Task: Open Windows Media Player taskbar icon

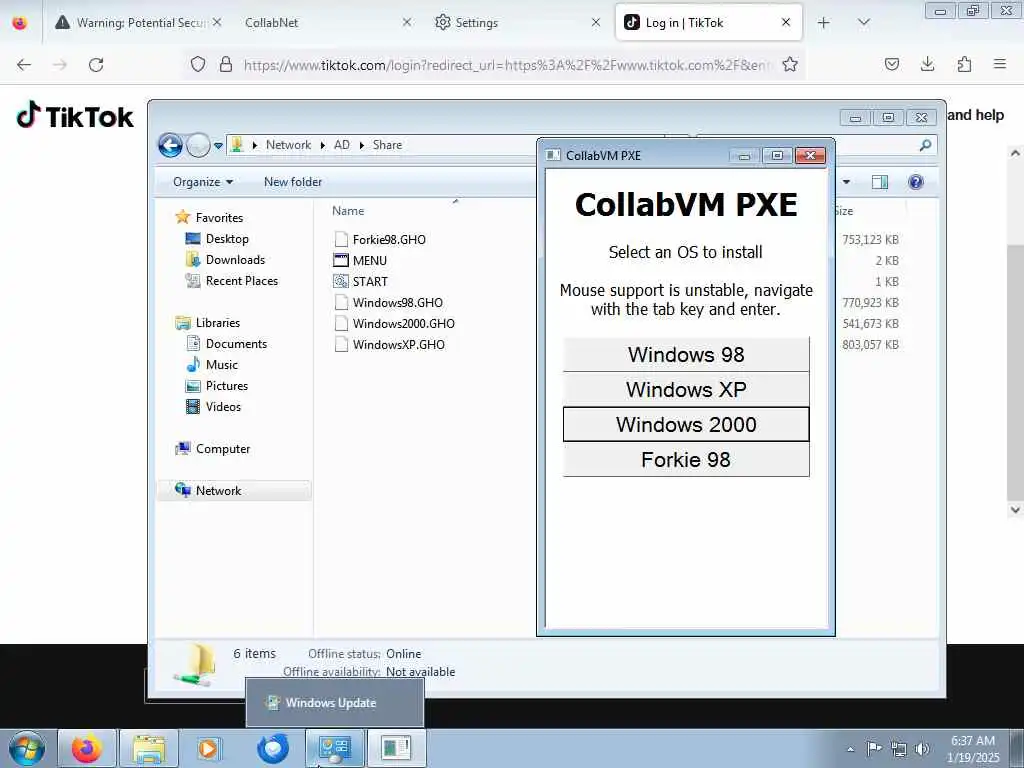Action: pos(209,748)
